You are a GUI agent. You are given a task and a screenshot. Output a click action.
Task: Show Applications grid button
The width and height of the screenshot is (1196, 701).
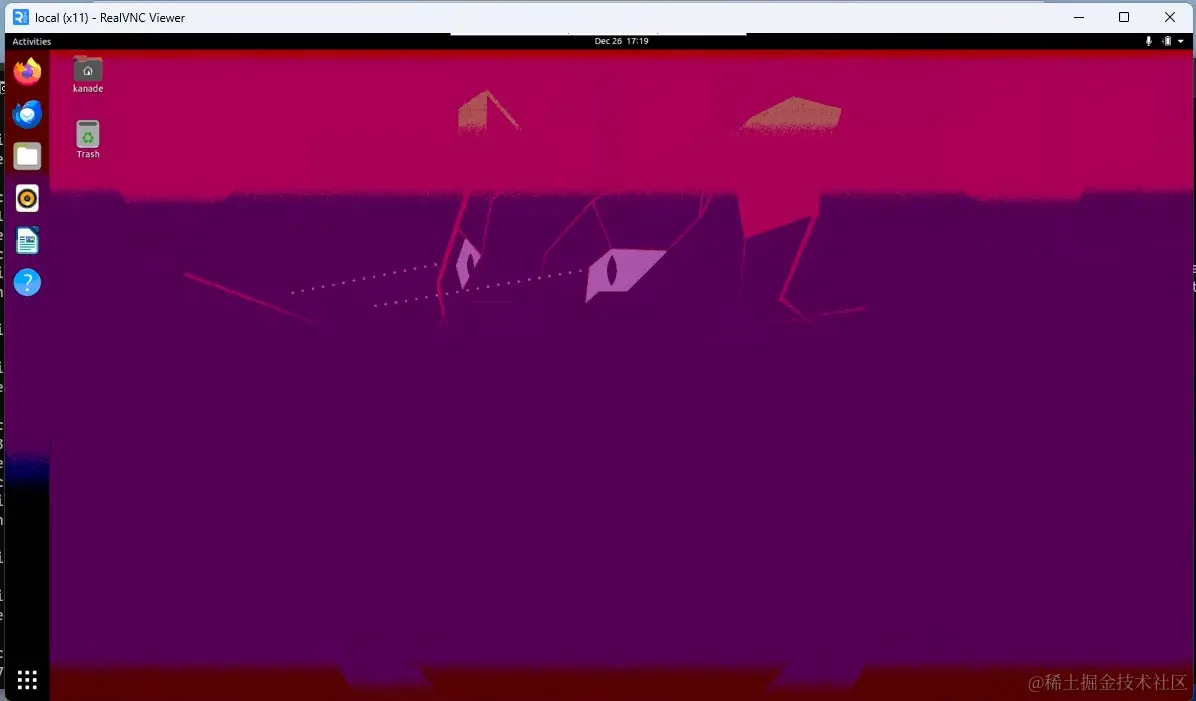click(x=27, y=679)
